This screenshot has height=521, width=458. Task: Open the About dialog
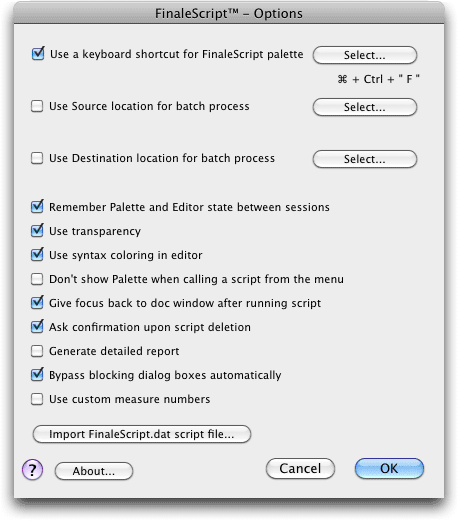[x=94, y=471]
